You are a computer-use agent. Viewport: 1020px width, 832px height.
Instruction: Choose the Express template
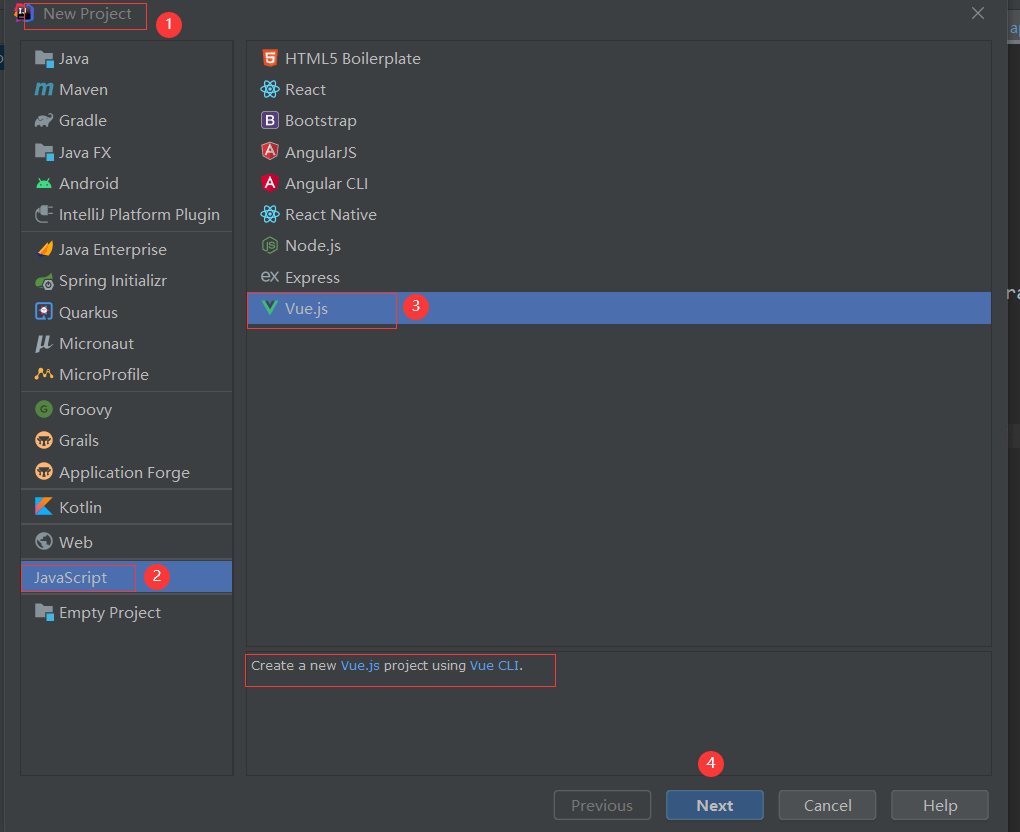[619, 276]
